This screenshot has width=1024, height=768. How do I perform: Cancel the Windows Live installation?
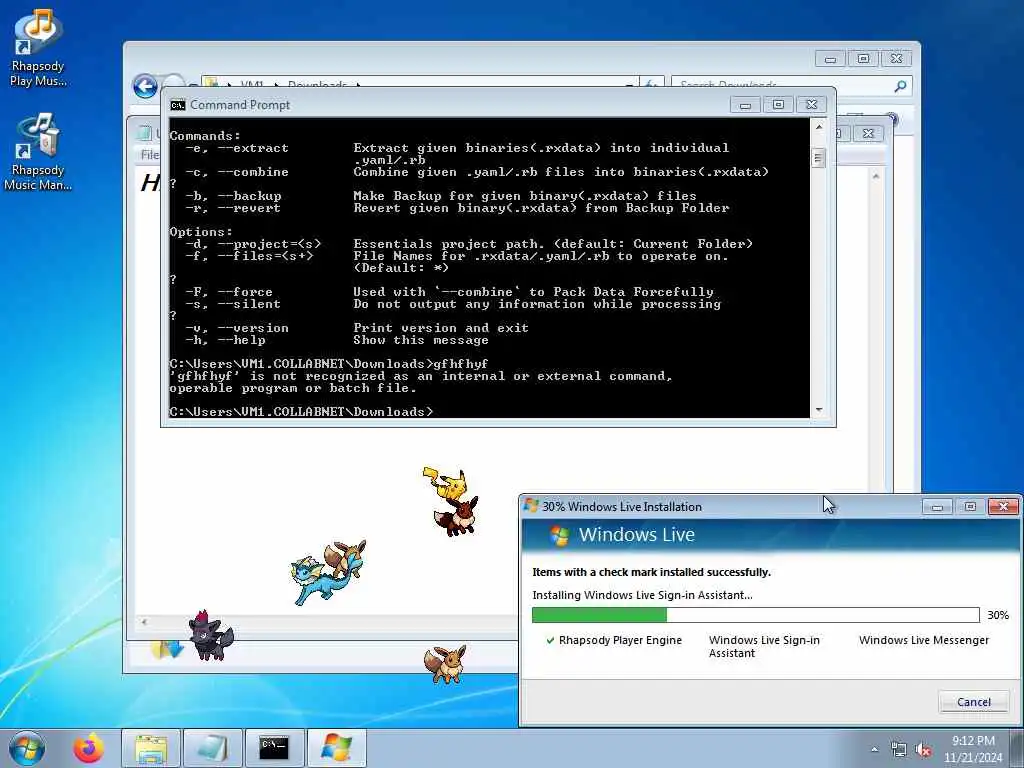973,702
